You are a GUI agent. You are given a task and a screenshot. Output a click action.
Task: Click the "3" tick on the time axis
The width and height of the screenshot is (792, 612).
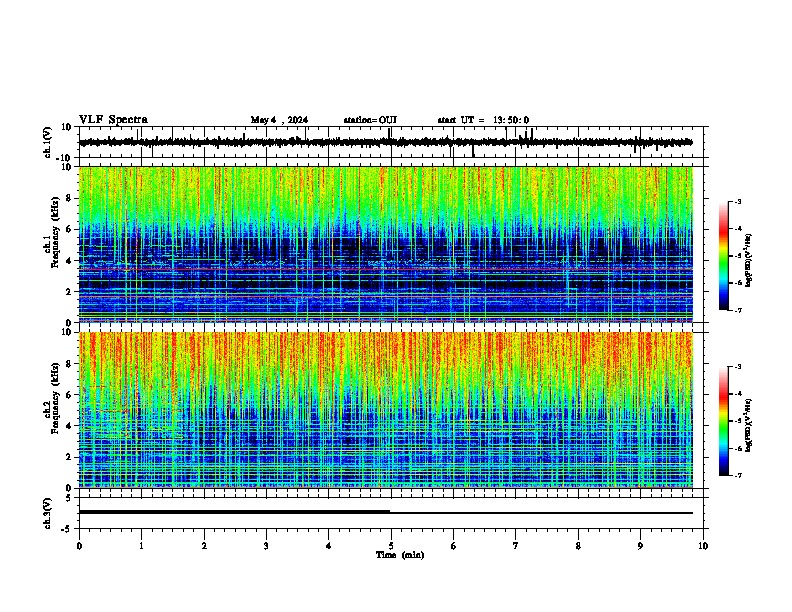[266, 546]
